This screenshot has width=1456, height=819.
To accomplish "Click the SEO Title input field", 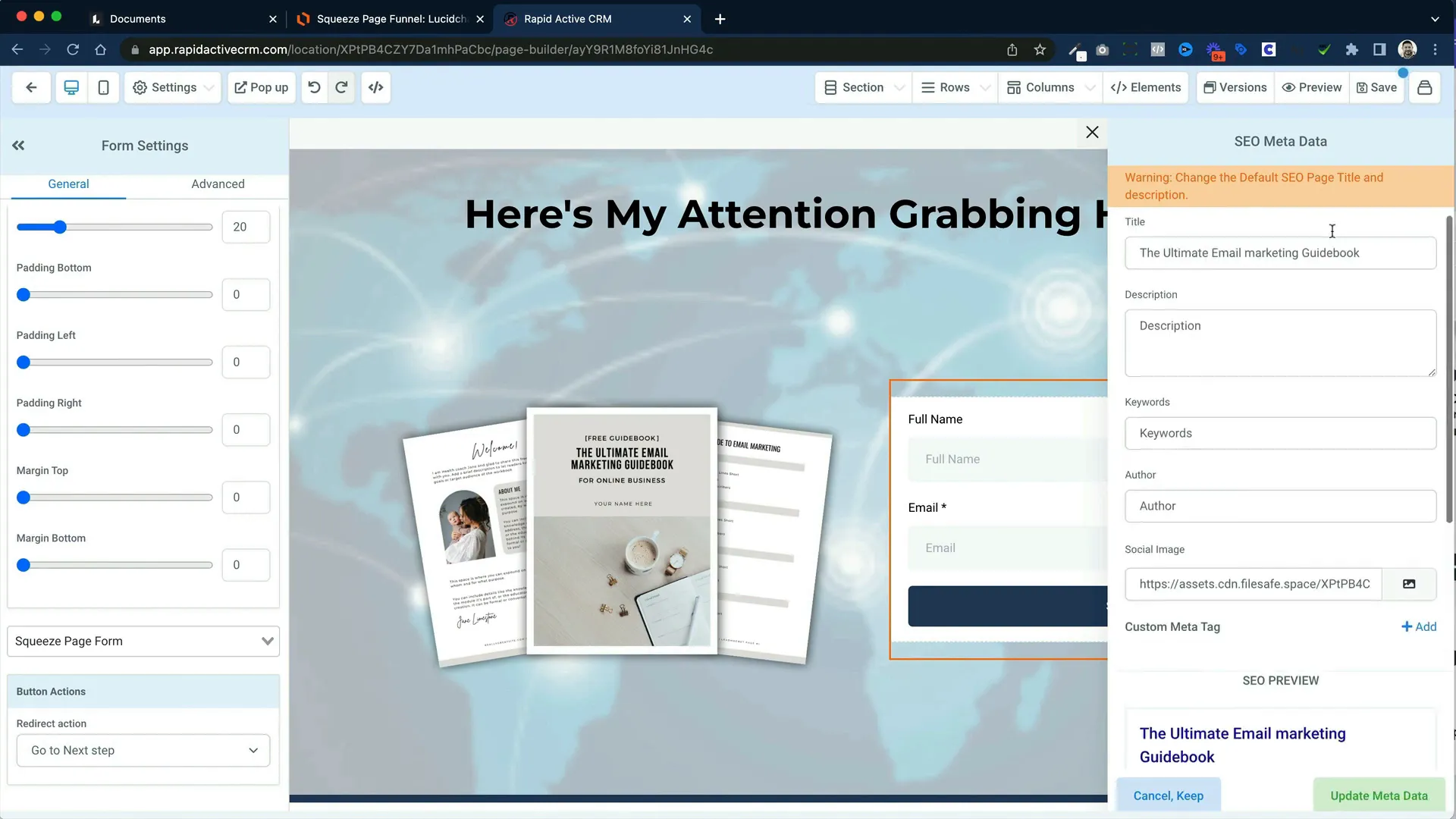I will [x=1280, y=253].
